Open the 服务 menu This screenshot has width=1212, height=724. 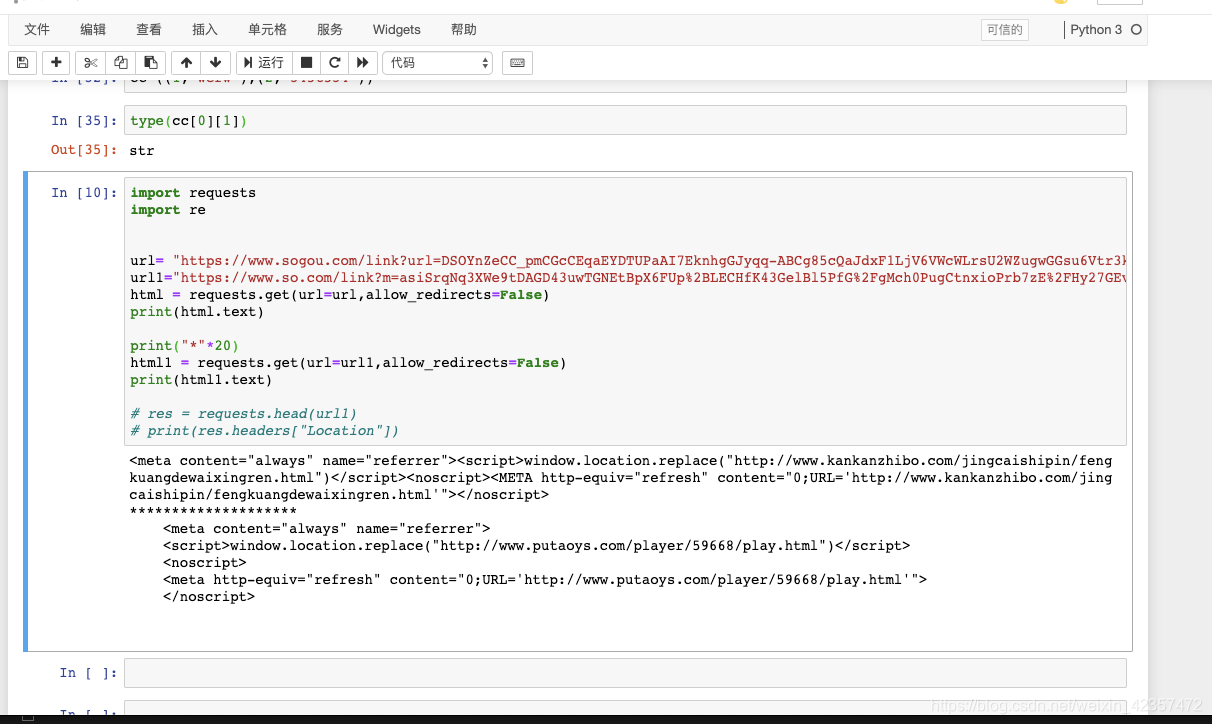(329, 30)
